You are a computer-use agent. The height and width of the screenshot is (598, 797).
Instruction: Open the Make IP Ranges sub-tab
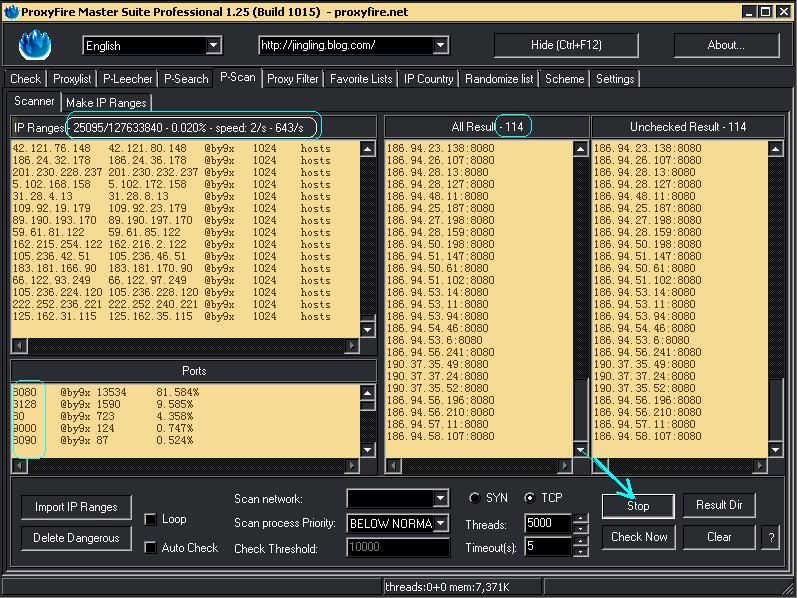[106, 103]
